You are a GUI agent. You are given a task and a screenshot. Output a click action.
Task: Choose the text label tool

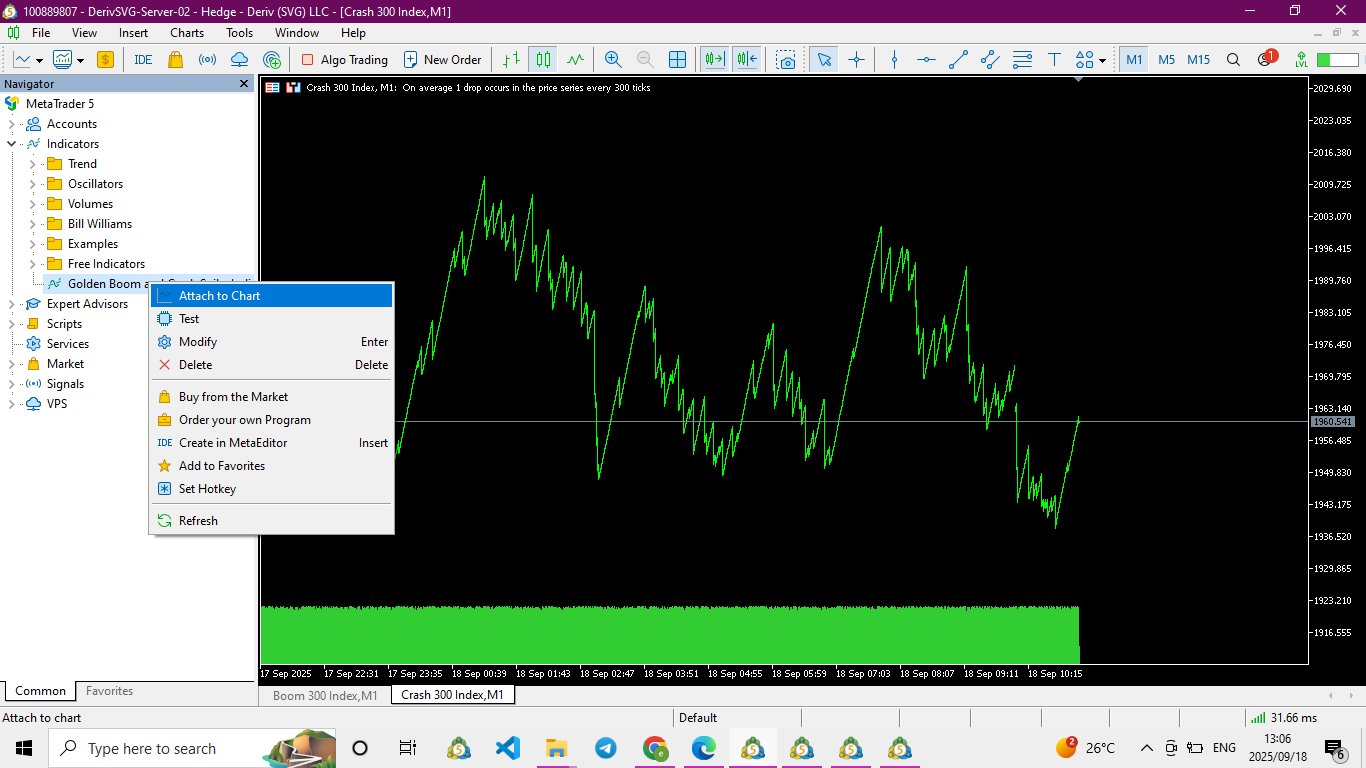pos(1054,60)
